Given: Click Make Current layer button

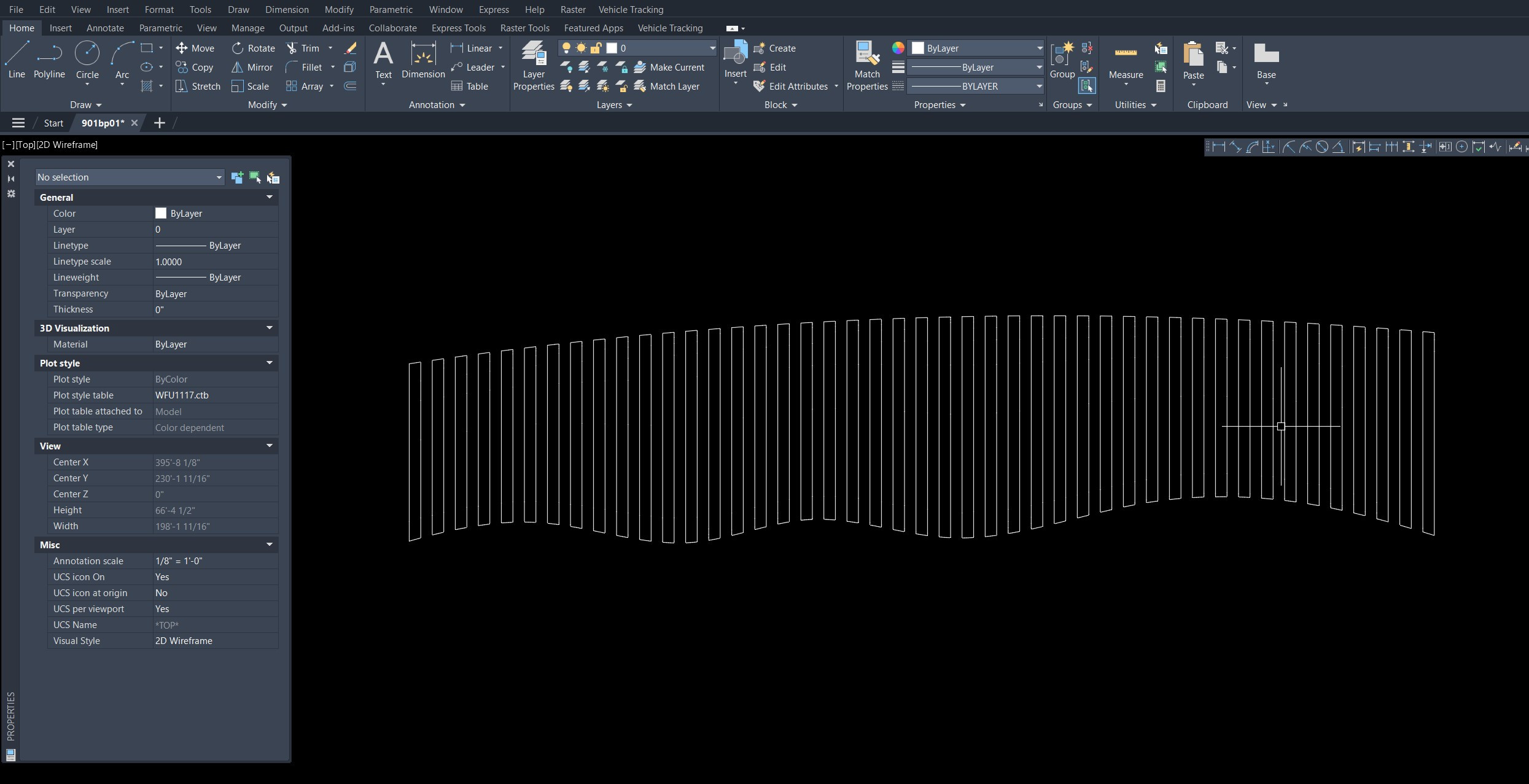Looking at the screenshot, I should click(x=669, y=67).
